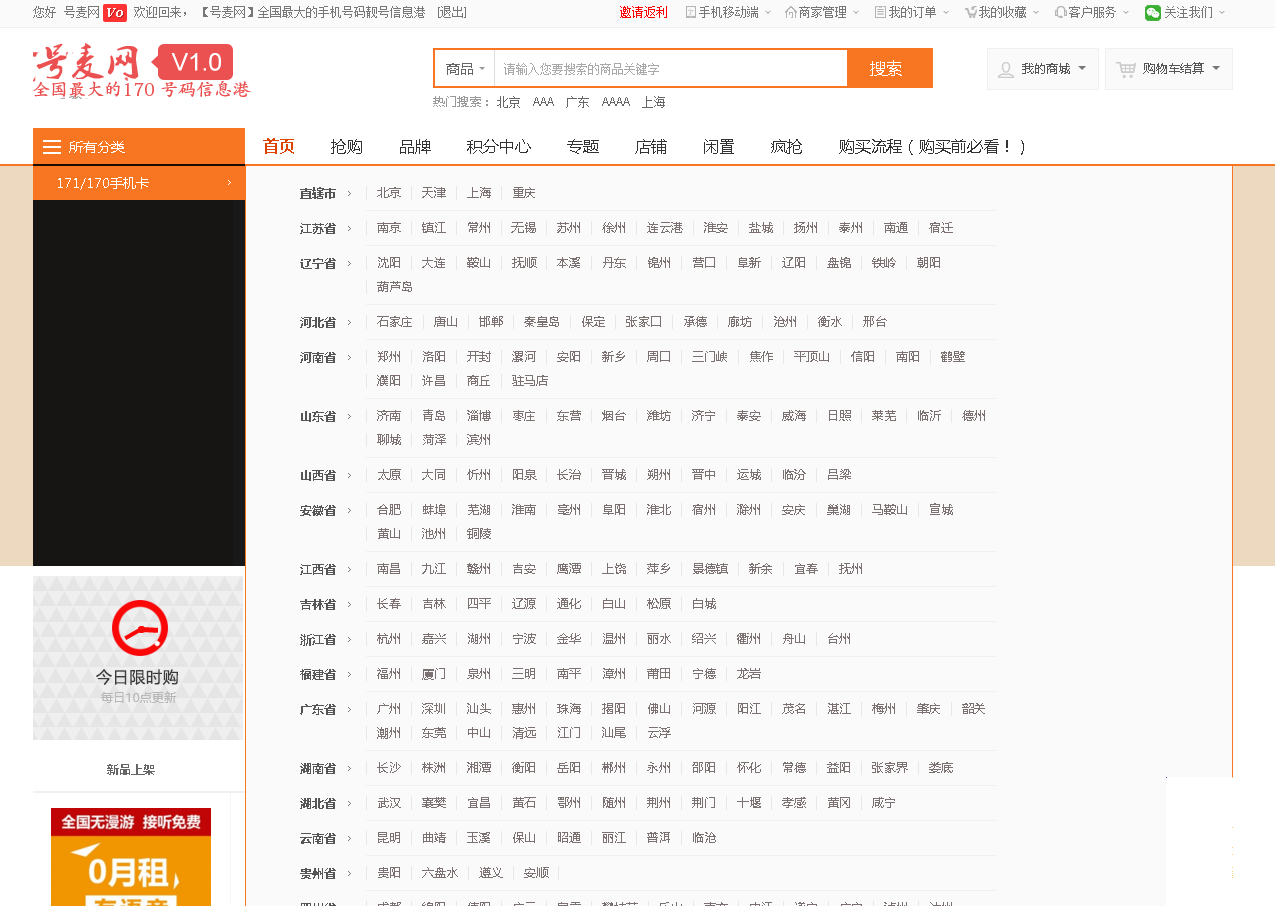
Task: Open the 积分中心 tab
Action: (499, 147)
